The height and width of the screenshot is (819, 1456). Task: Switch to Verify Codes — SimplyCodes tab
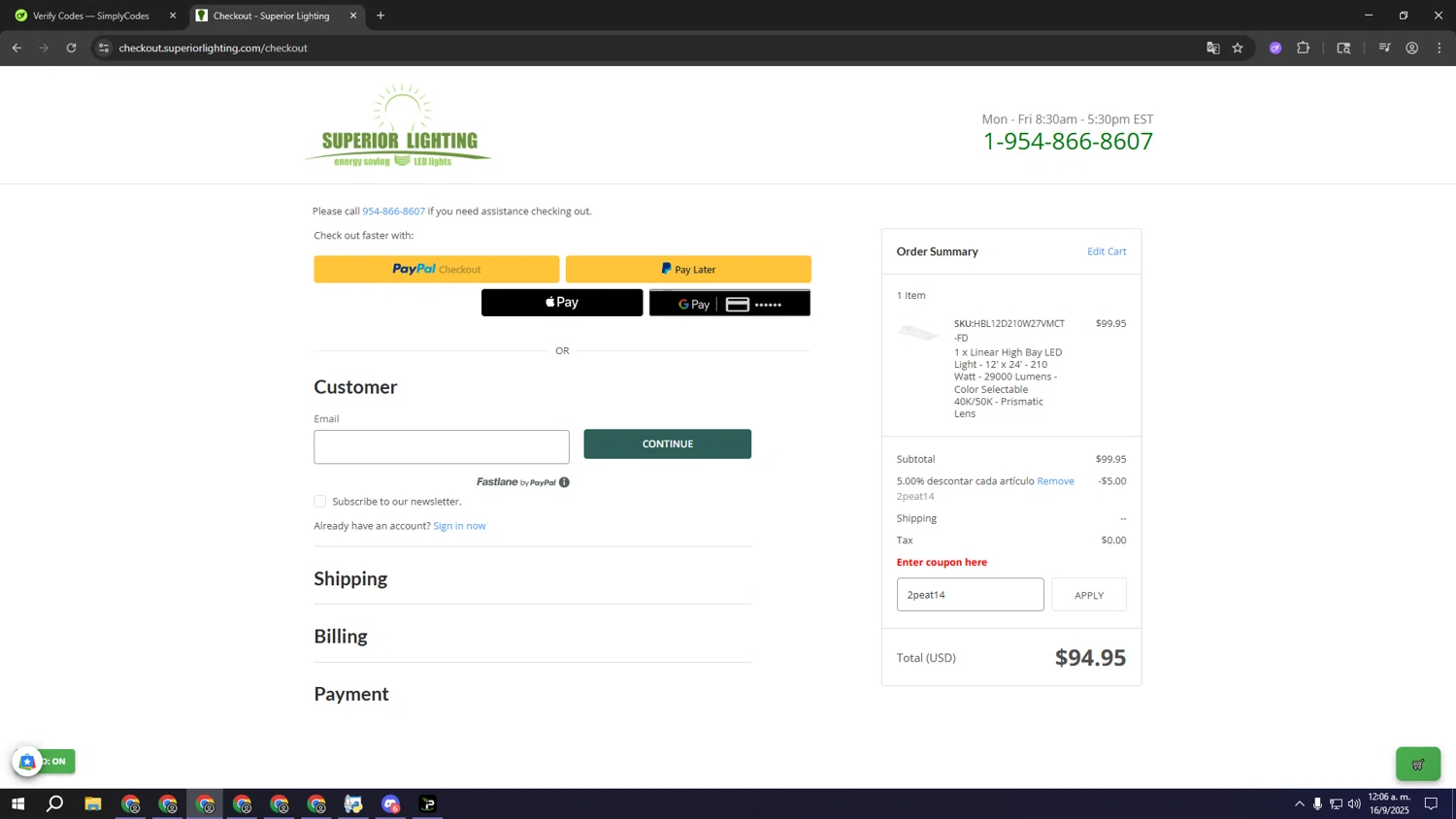tap(90, 16)
